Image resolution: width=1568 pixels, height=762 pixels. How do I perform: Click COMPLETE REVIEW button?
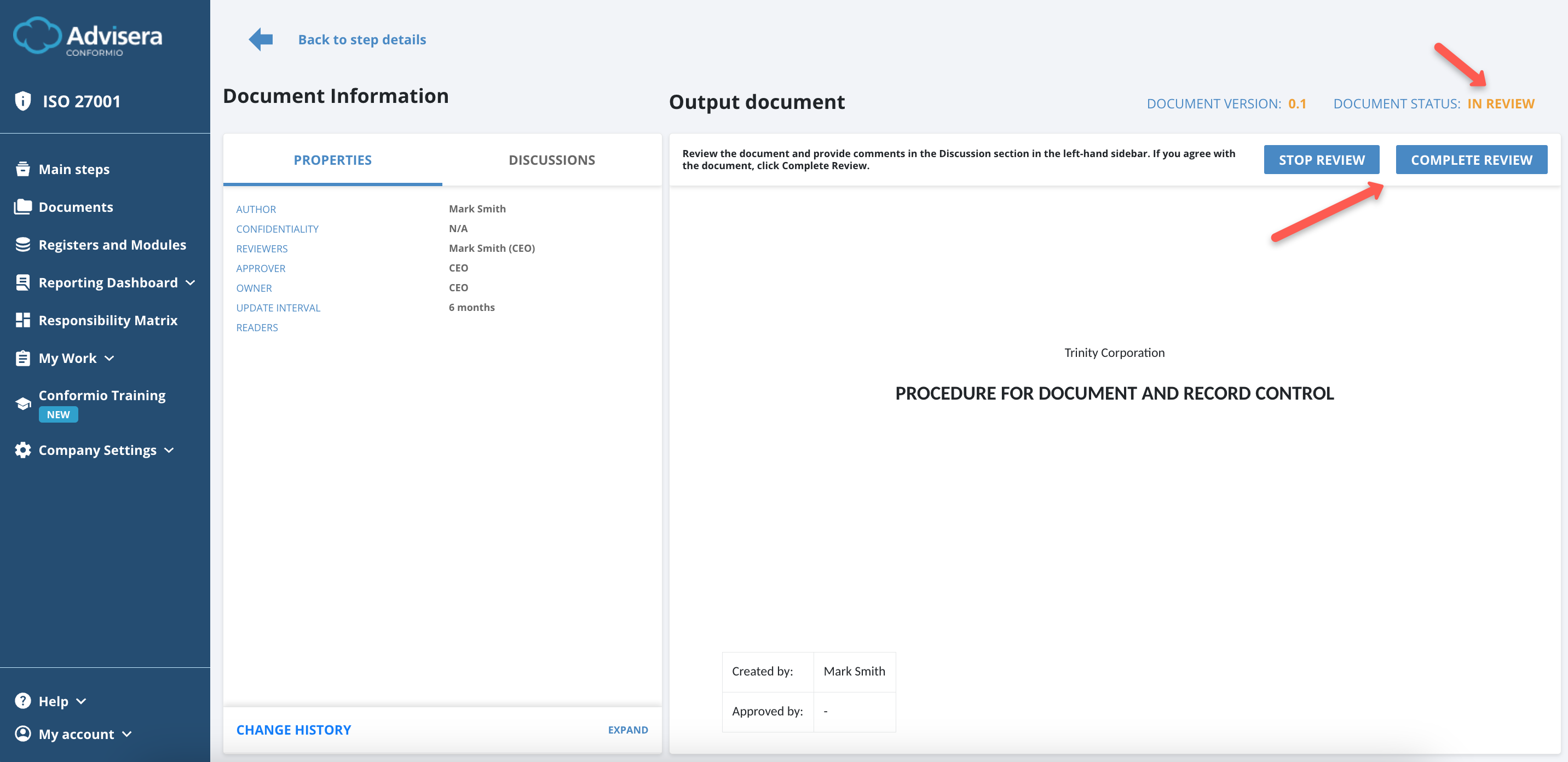pyautogui.click(x=1472, y=159)
